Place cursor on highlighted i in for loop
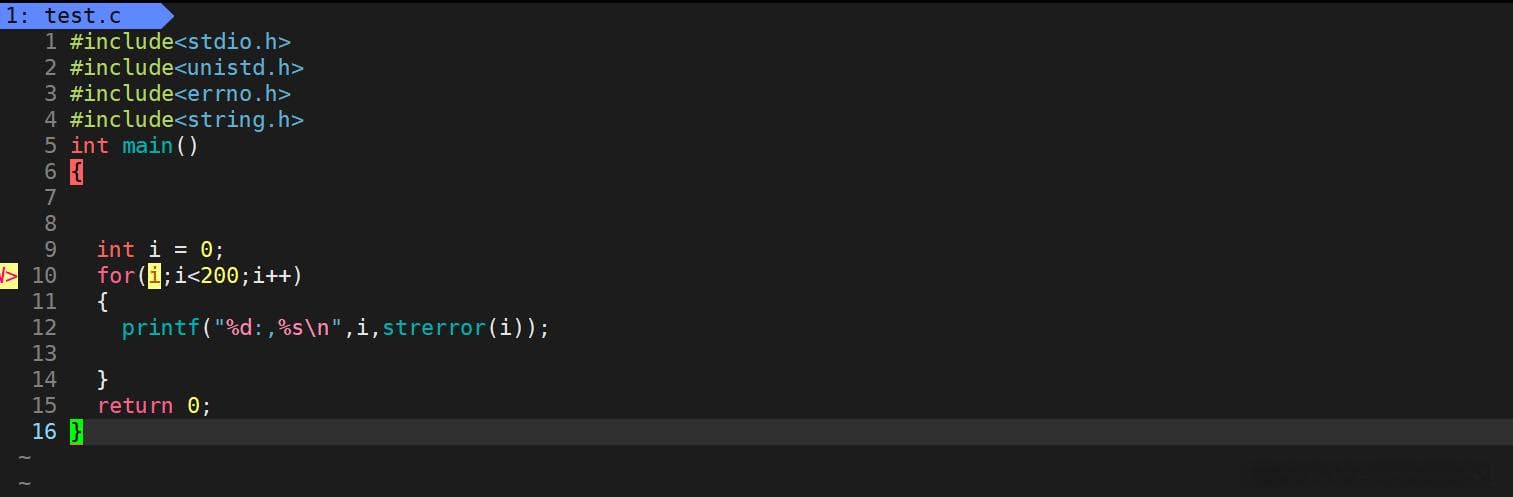This screenshot has height=497, width=1513. click(x=154, y=275)
